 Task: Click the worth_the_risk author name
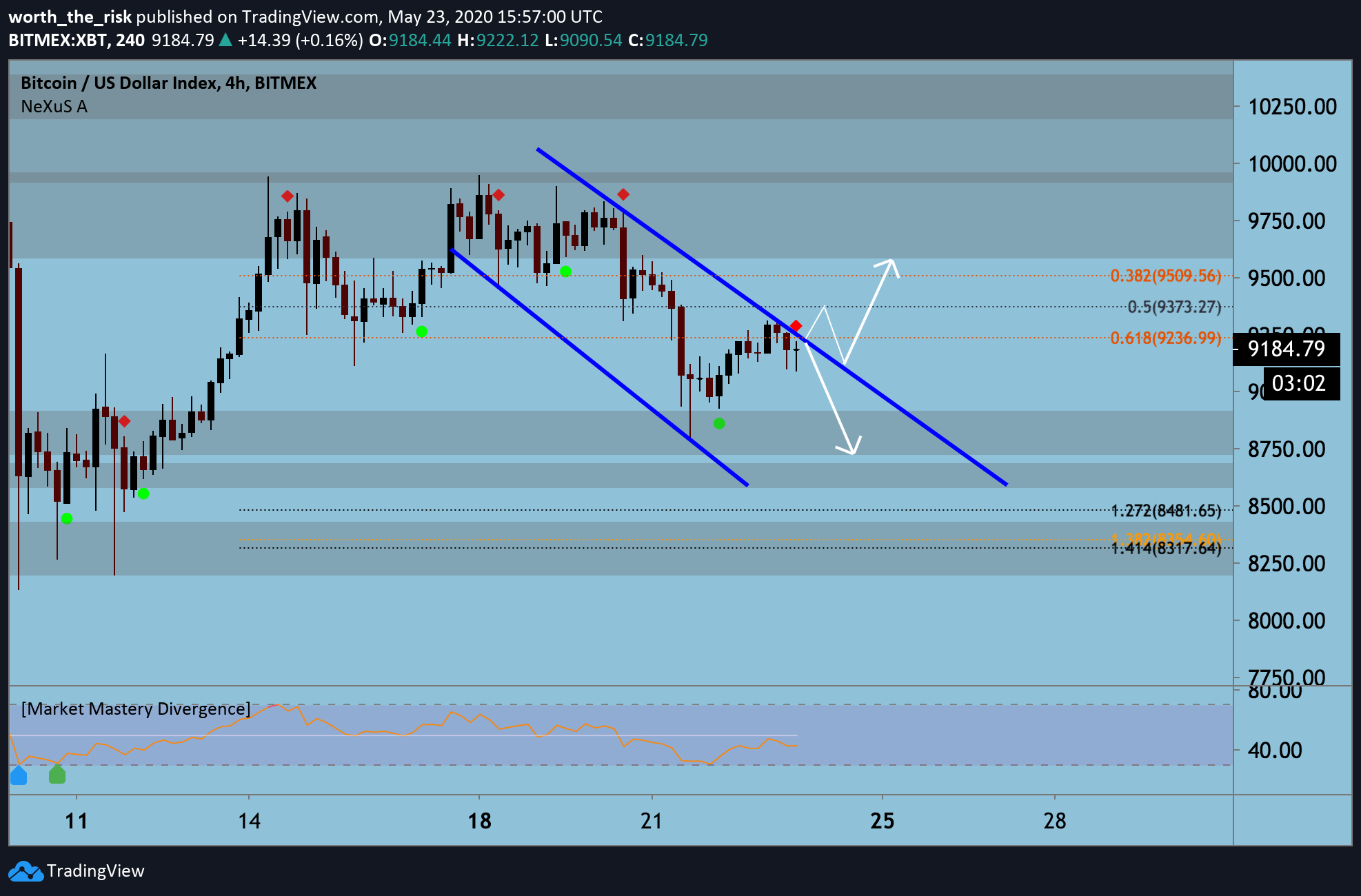(x=70, y=17)
